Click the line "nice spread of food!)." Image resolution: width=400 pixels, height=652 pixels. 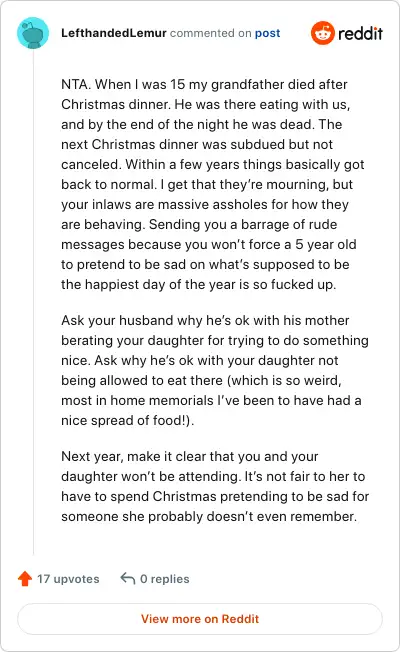pos(128,420)
